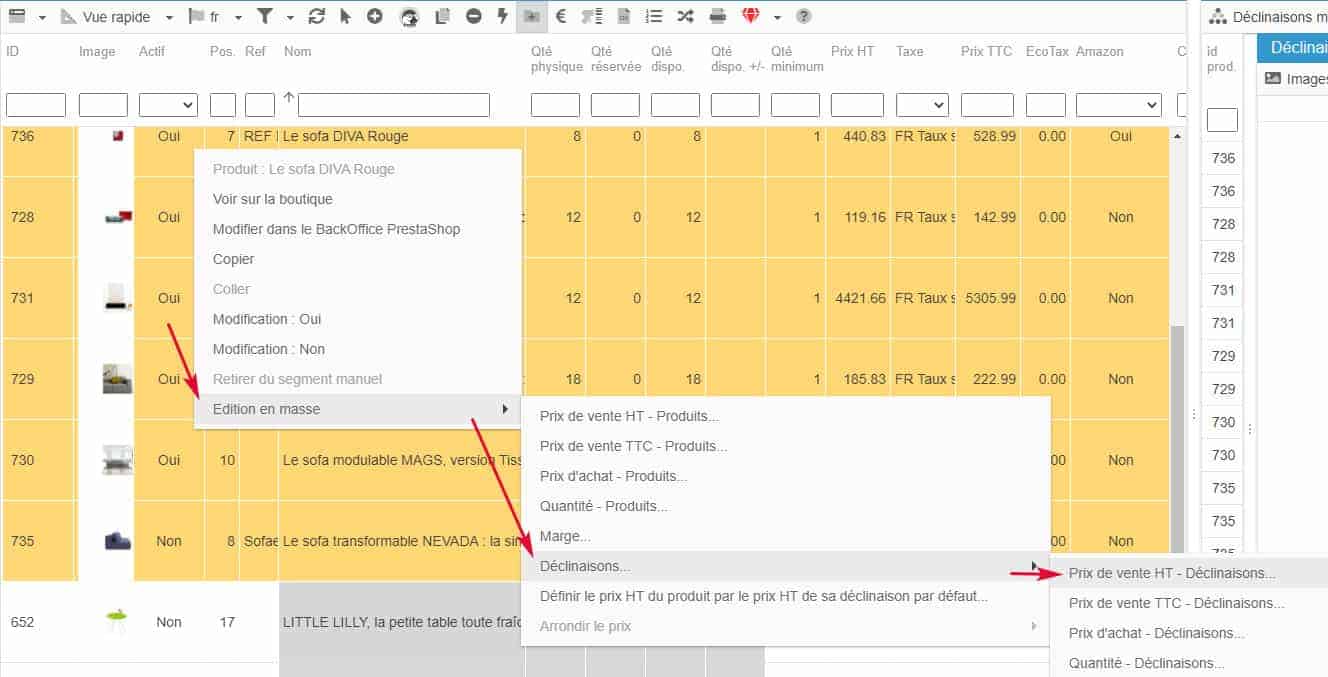Click the filter funnel icon
Viewport: 1328px width, 677px height.
coord(264,16)
